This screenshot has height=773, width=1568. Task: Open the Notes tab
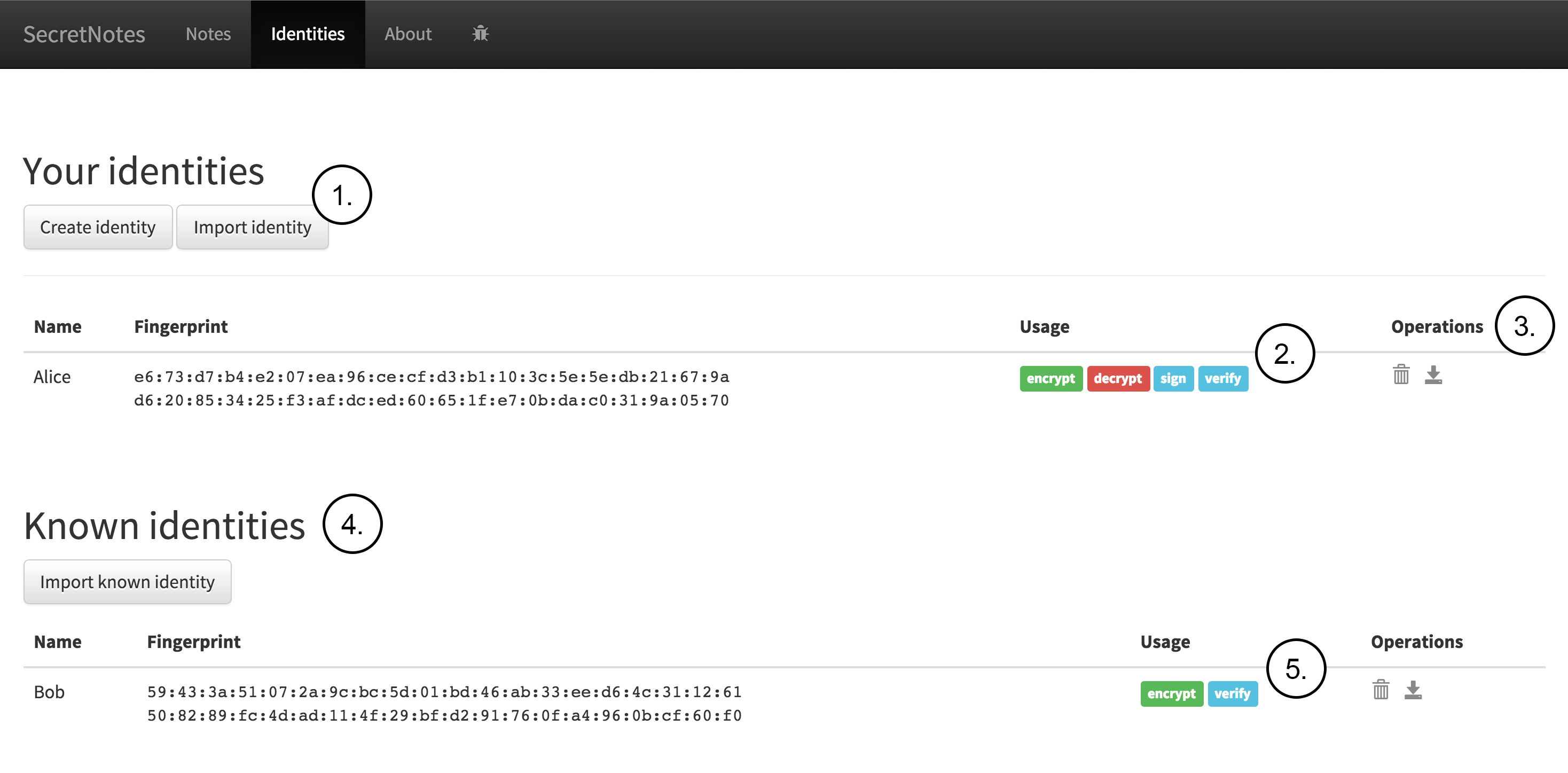point(208,34)
